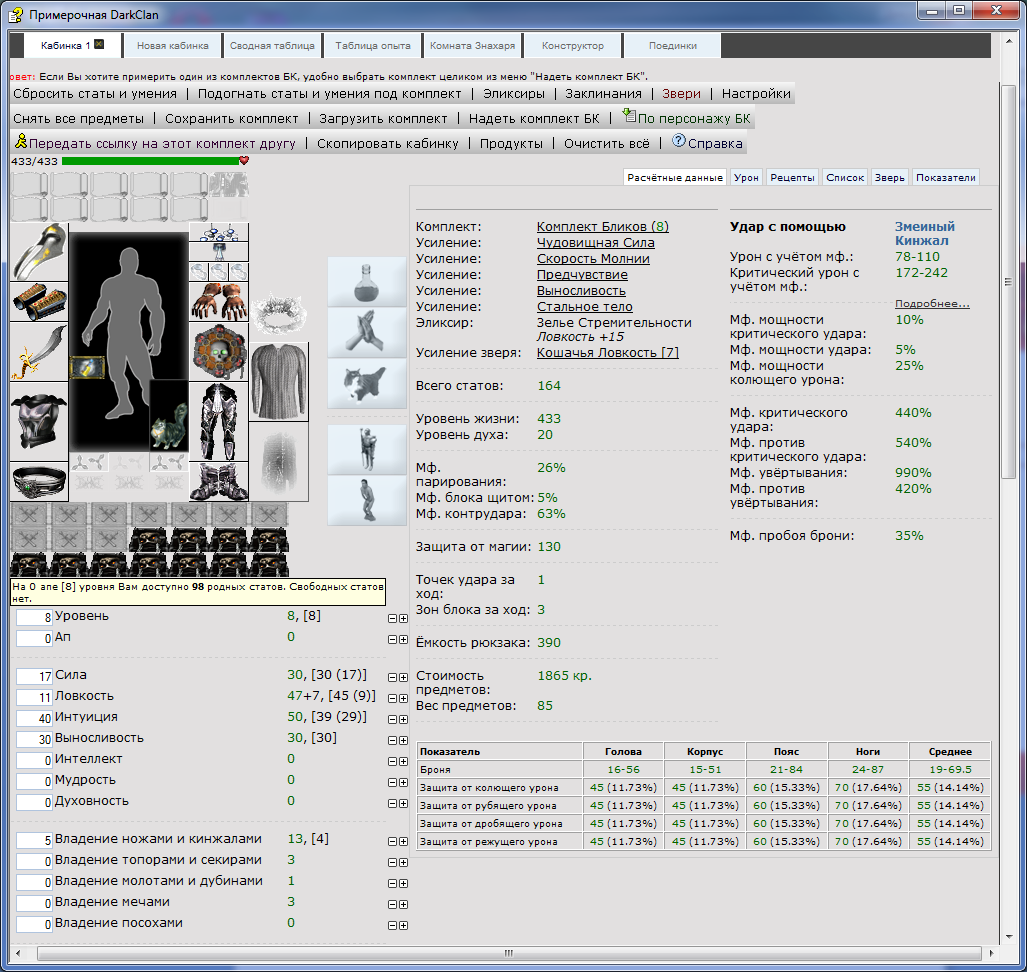Open the Рецепты panel tab
The width and height of the screenshot is (1027, 972).
pos(792,178)
